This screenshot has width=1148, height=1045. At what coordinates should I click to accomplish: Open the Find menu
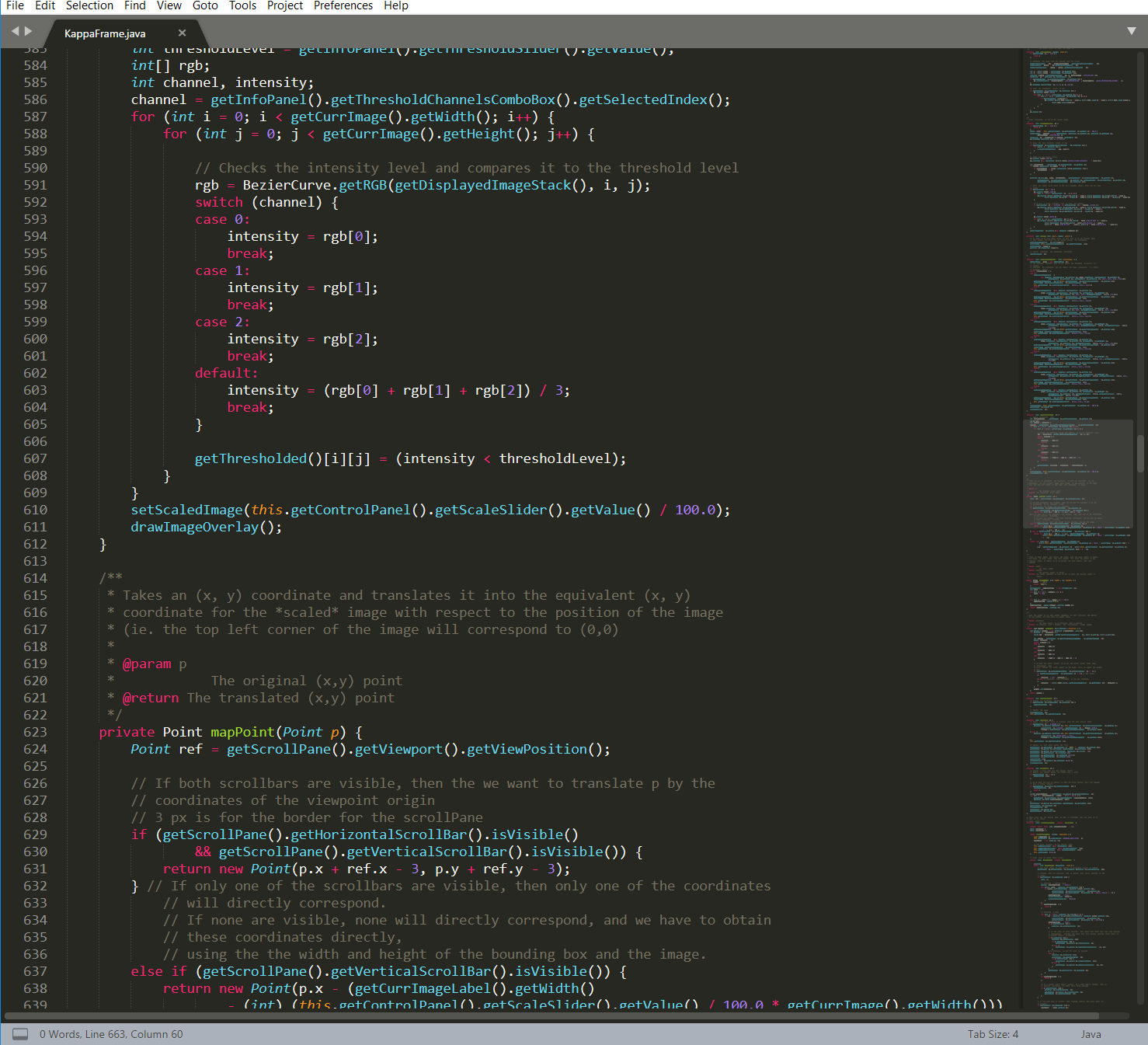click(x=134, y=5)
